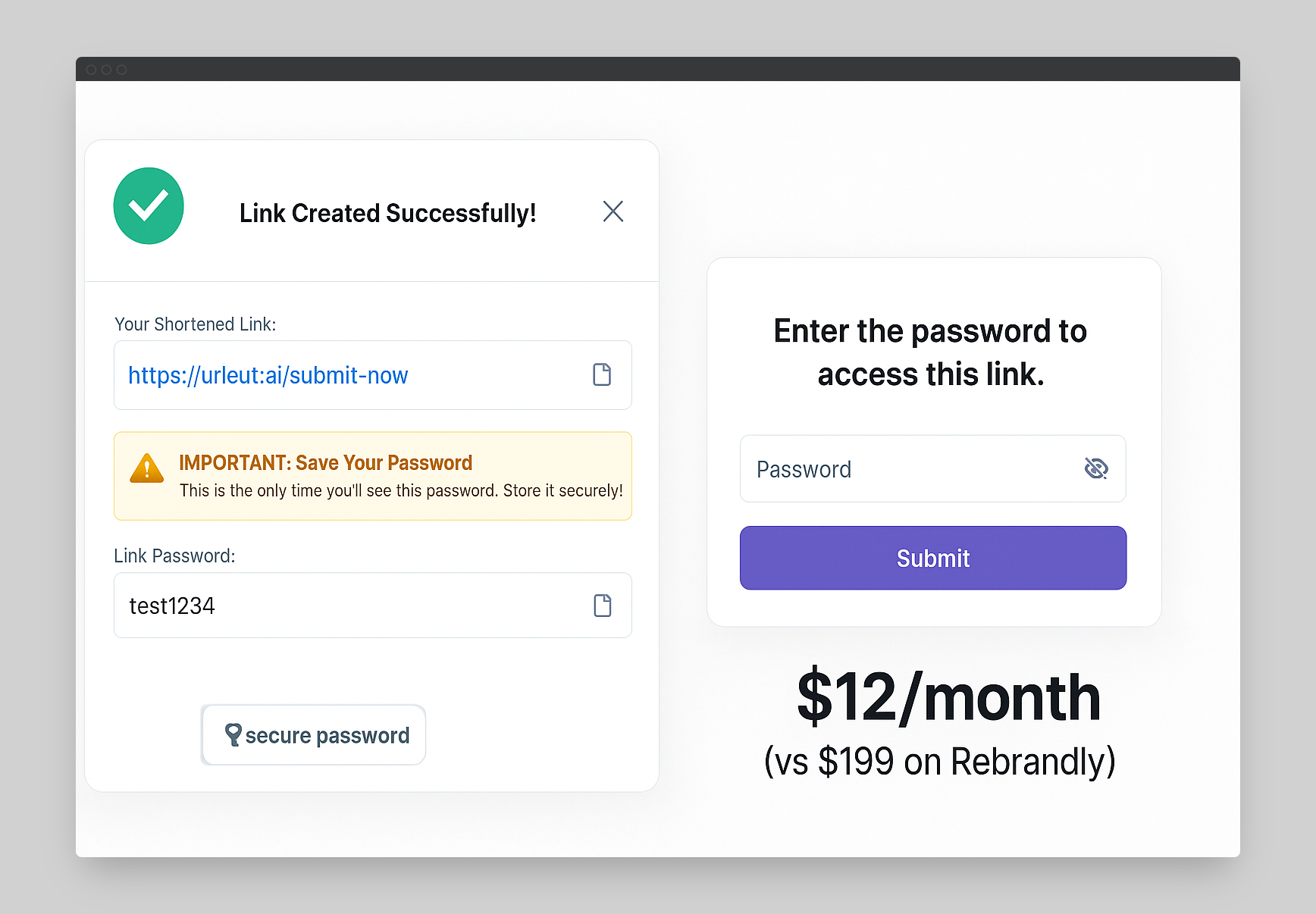Click the key icon in secure password
The image size is (1316, 914).
click(x=233, y=734)
